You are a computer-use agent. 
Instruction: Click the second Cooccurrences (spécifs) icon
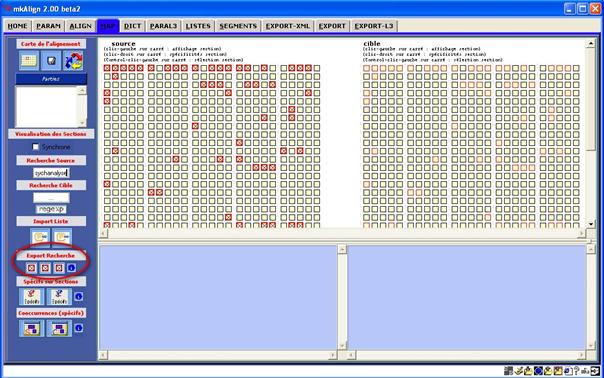point(59,328)
